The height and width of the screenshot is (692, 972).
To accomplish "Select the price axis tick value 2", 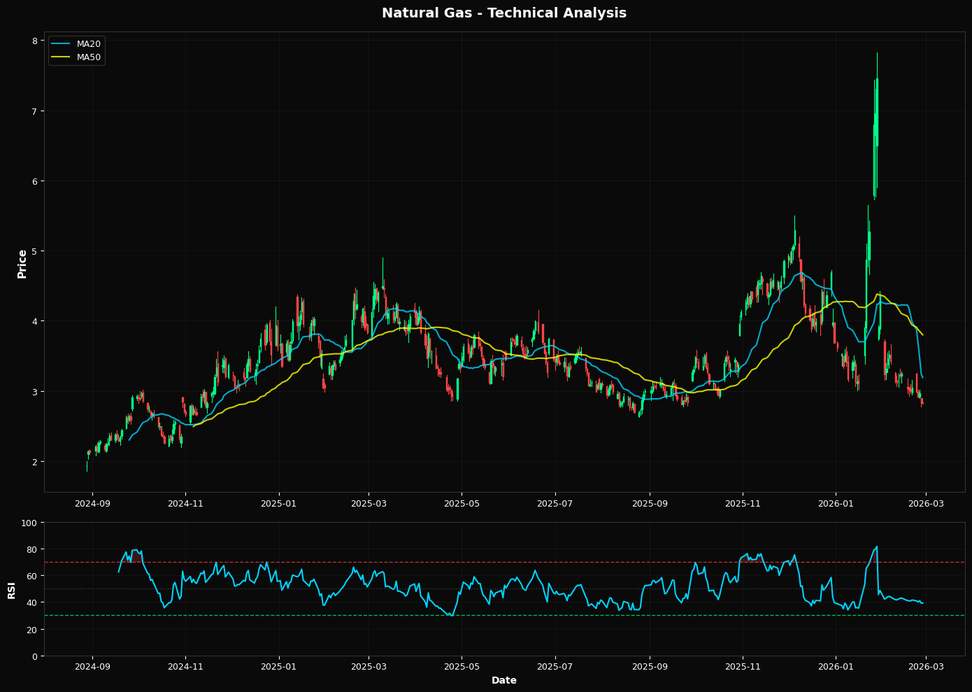I will point(35,462).
